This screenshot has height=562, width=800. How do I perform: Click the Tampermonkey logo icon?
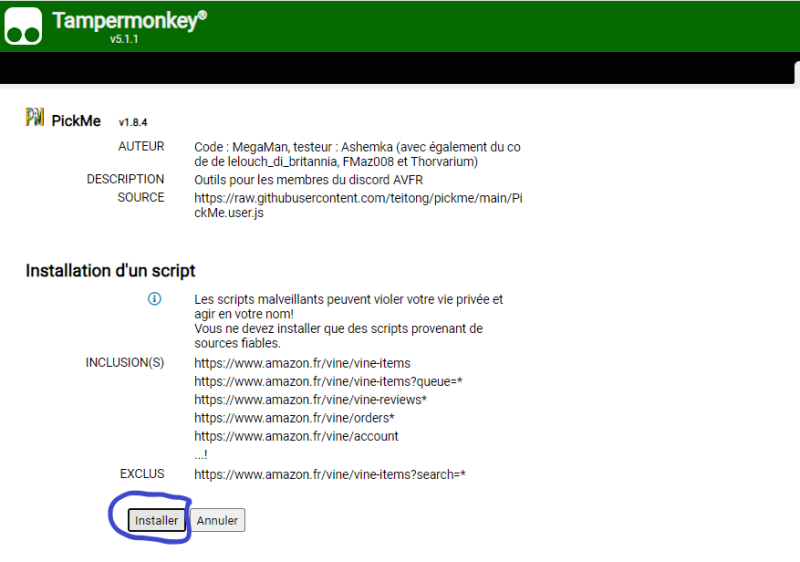(23, 26)
